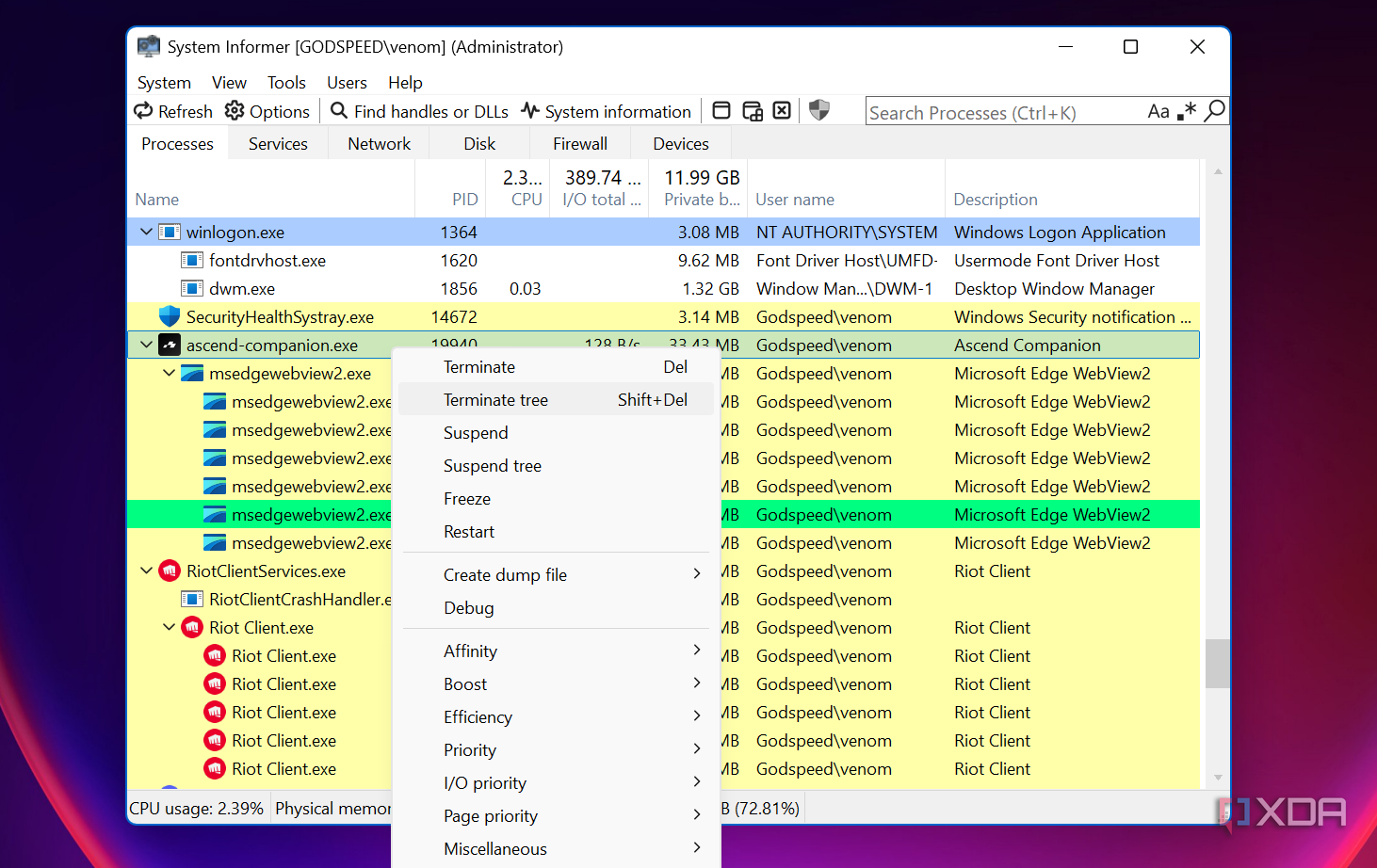The height and width of the screenshot is (868, 1377).
Task: Switch to the Network tab
Action: (379, 144)
